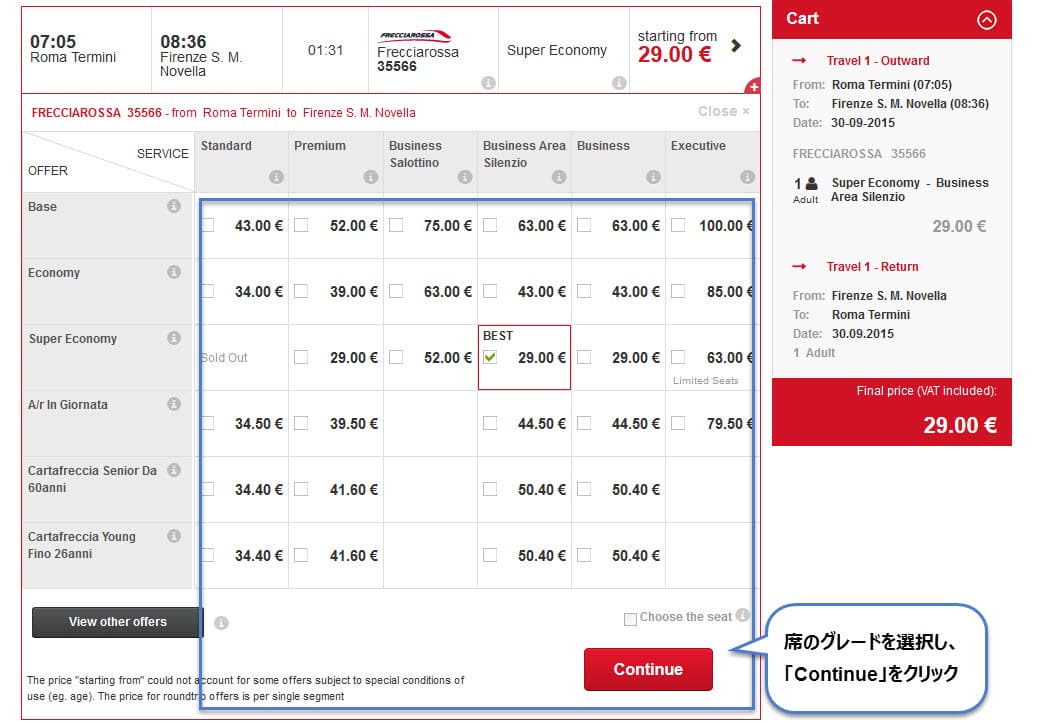Click 07:05 Roma Termini departure cell
Viewport: 1043px width, 723px height.
(86, 50)
